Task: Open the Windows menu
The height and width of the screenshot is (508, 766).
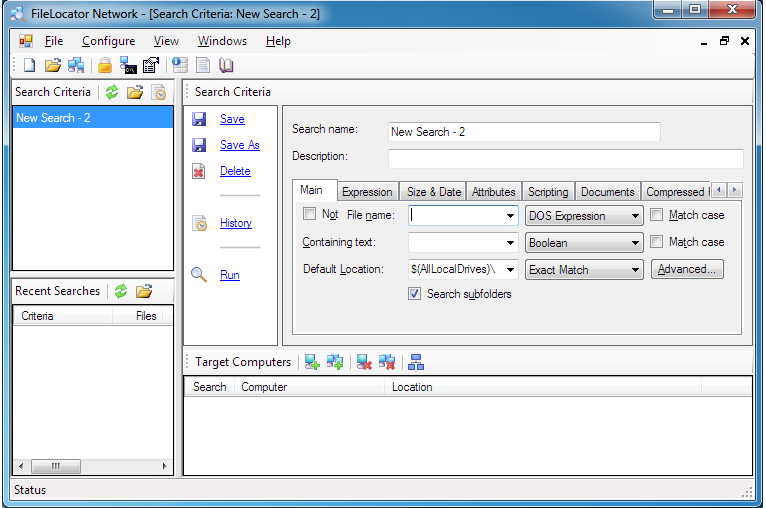Action: [x=222, y=41]
